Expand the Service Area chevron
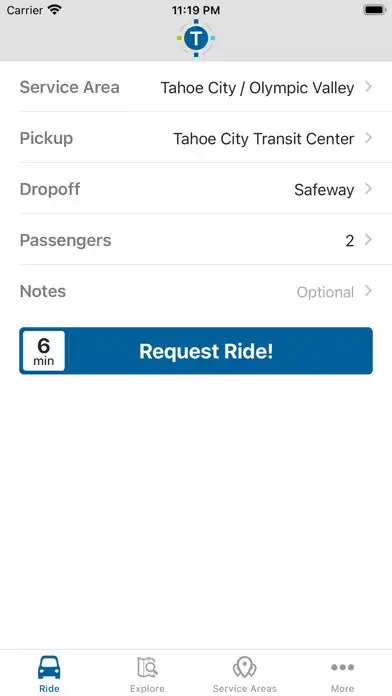The width and height of the screenshot is (392, 696). point(368,87)
